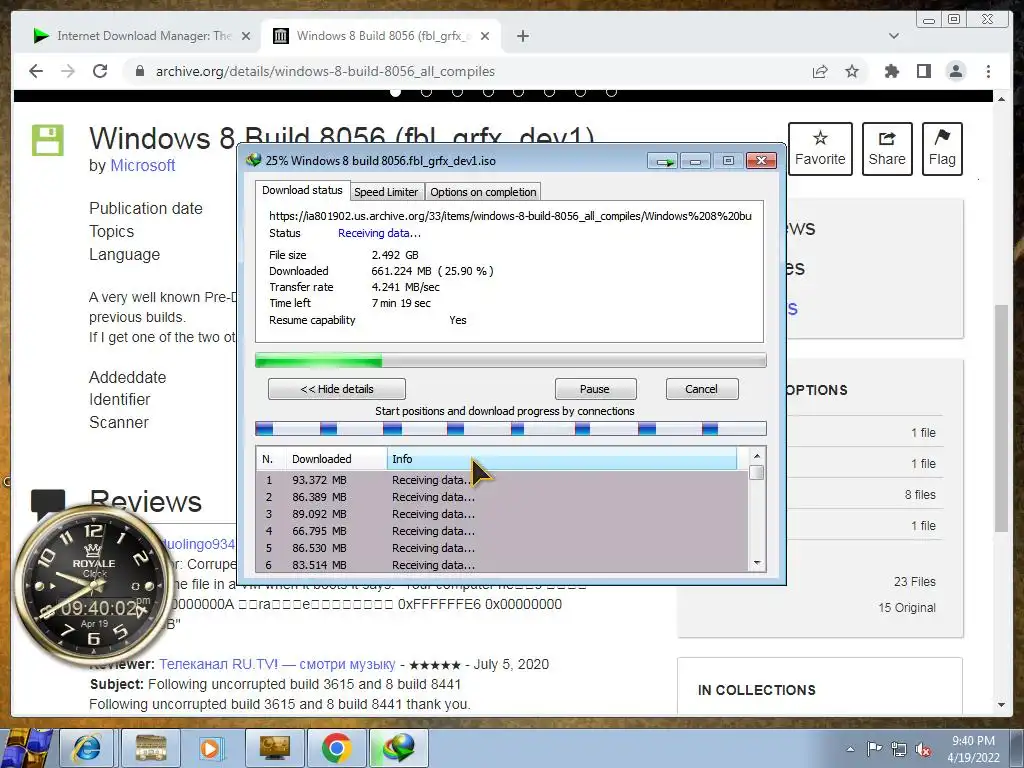Open Chrome extensions puzzle icon

(x=891, y=71)
